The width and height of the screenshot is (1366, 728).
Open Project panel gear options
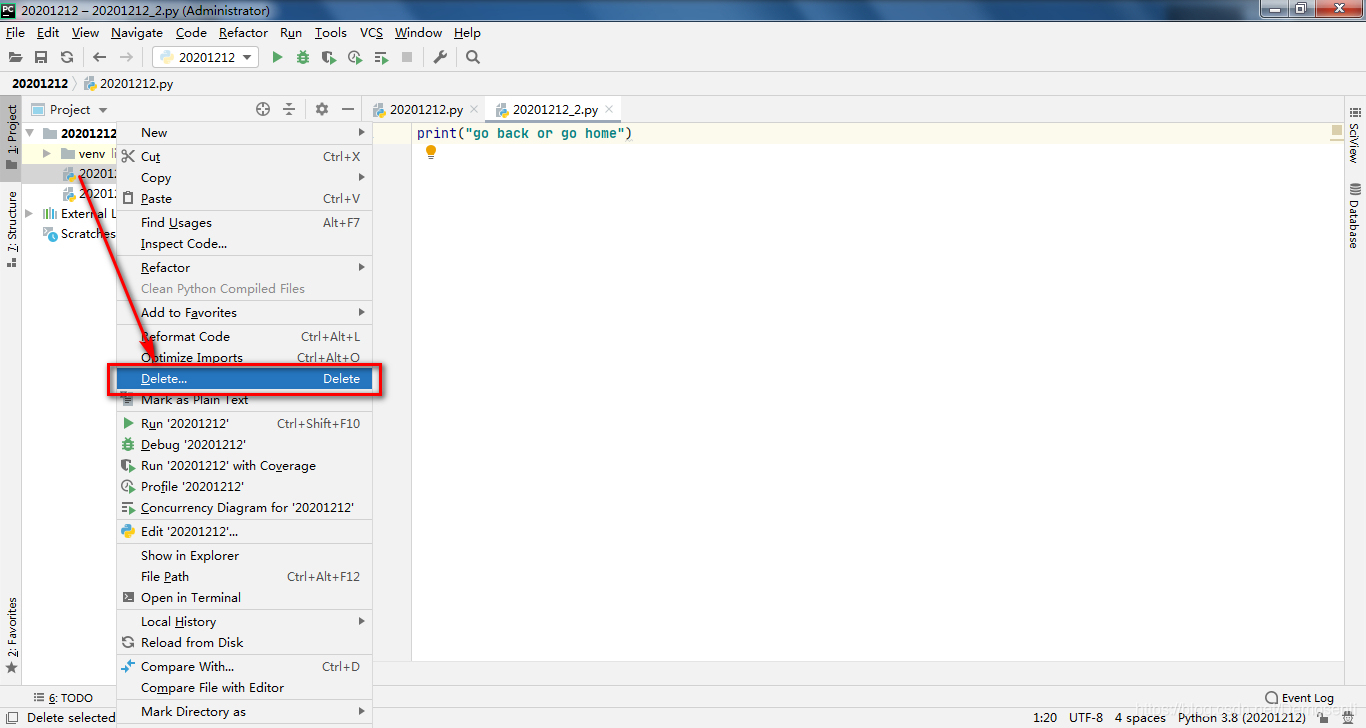pos(322,110)
